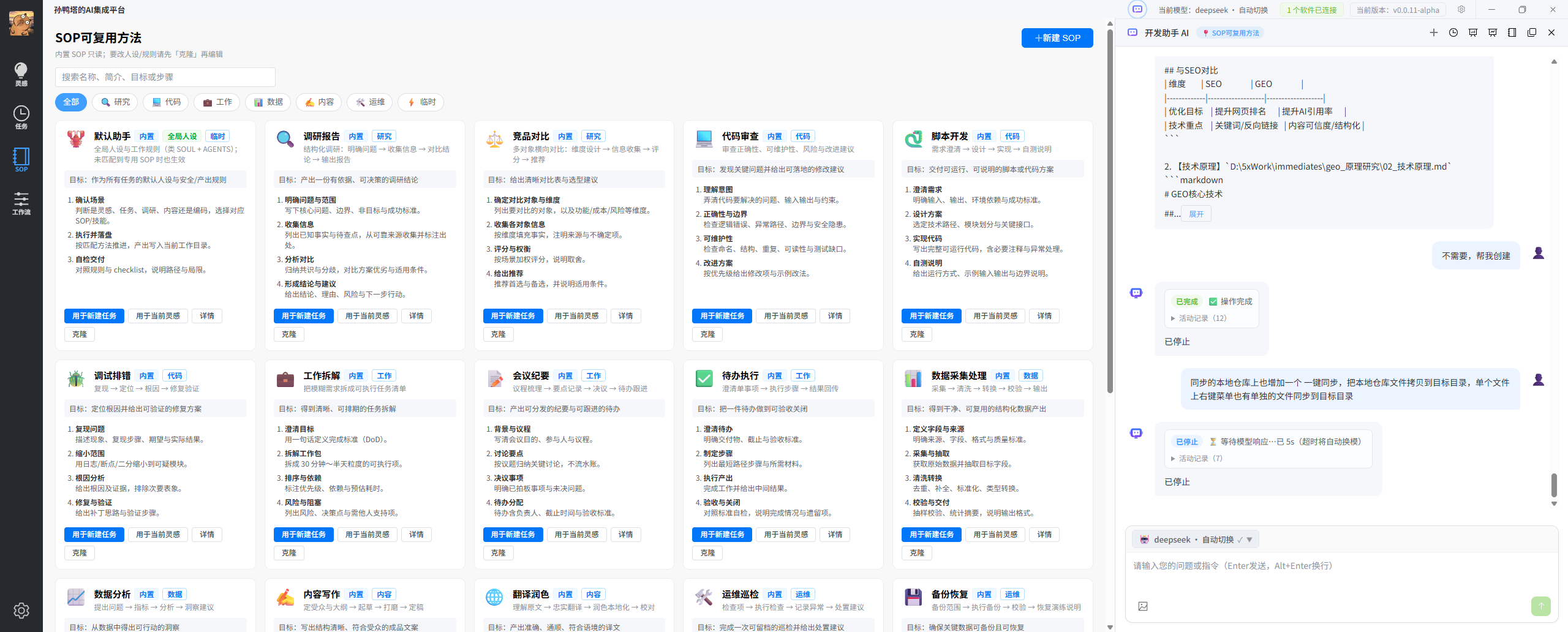Viewport: 1568px width, 632px height.
Task: Clone the 工作拆解 SOP
Action: click(x=288, y=553)
